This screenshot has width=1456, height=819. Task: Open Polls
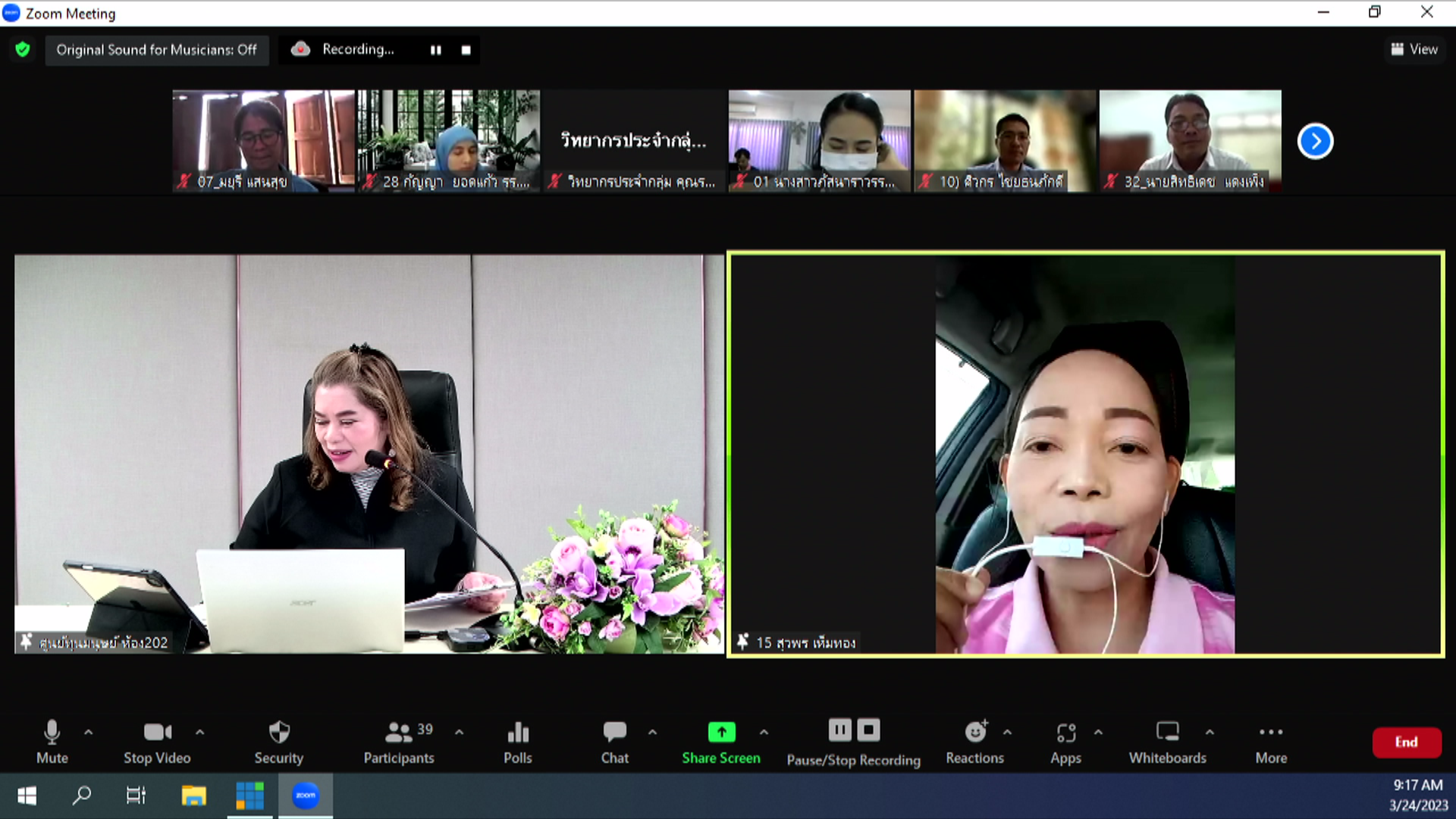518,742
